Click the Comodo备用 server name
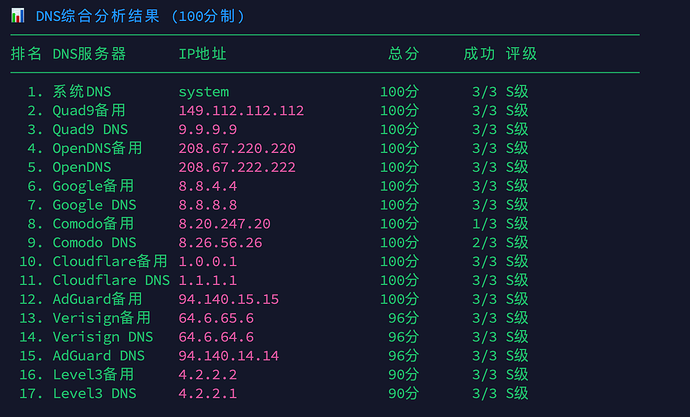 (x=93, y=223)
